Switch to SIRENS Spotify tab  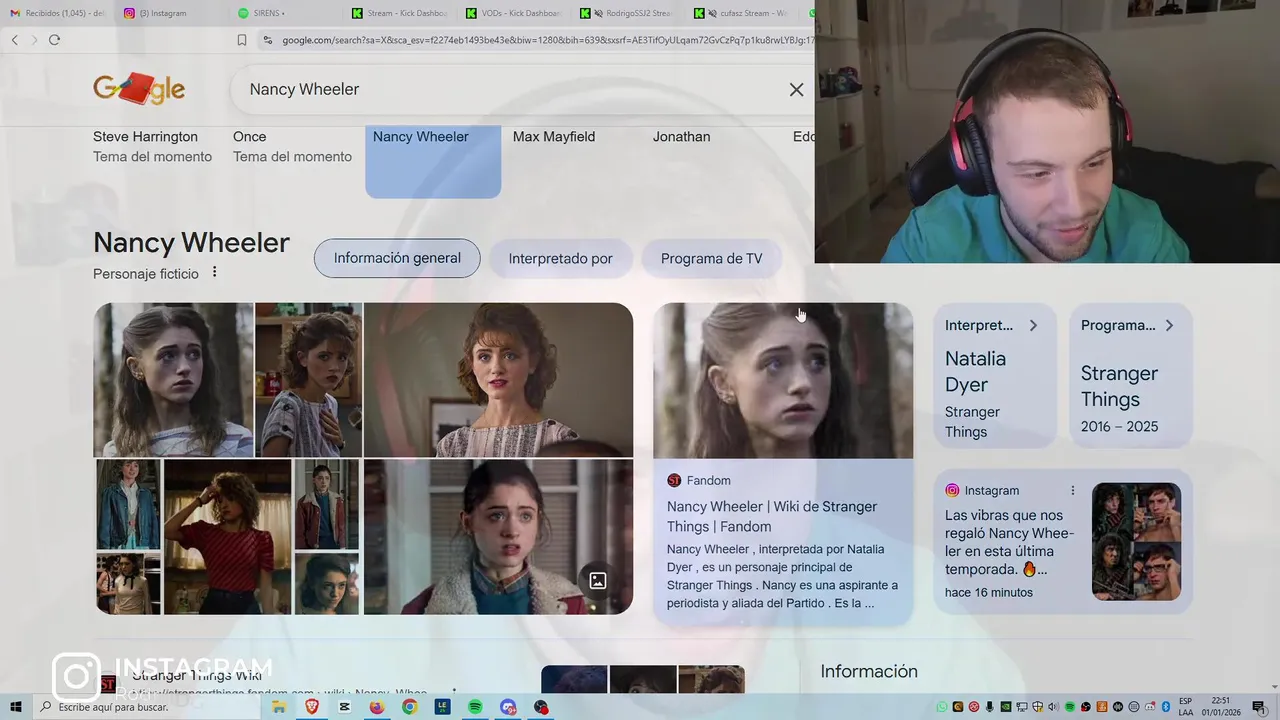[287, 13]
